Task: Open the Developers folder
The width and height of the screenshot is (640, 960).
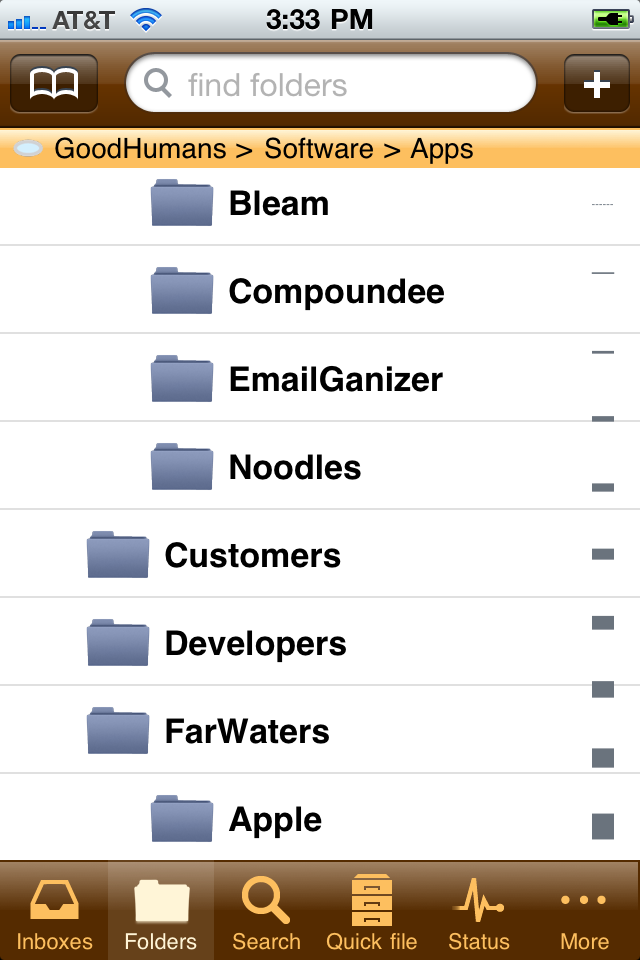Action: 255,643
